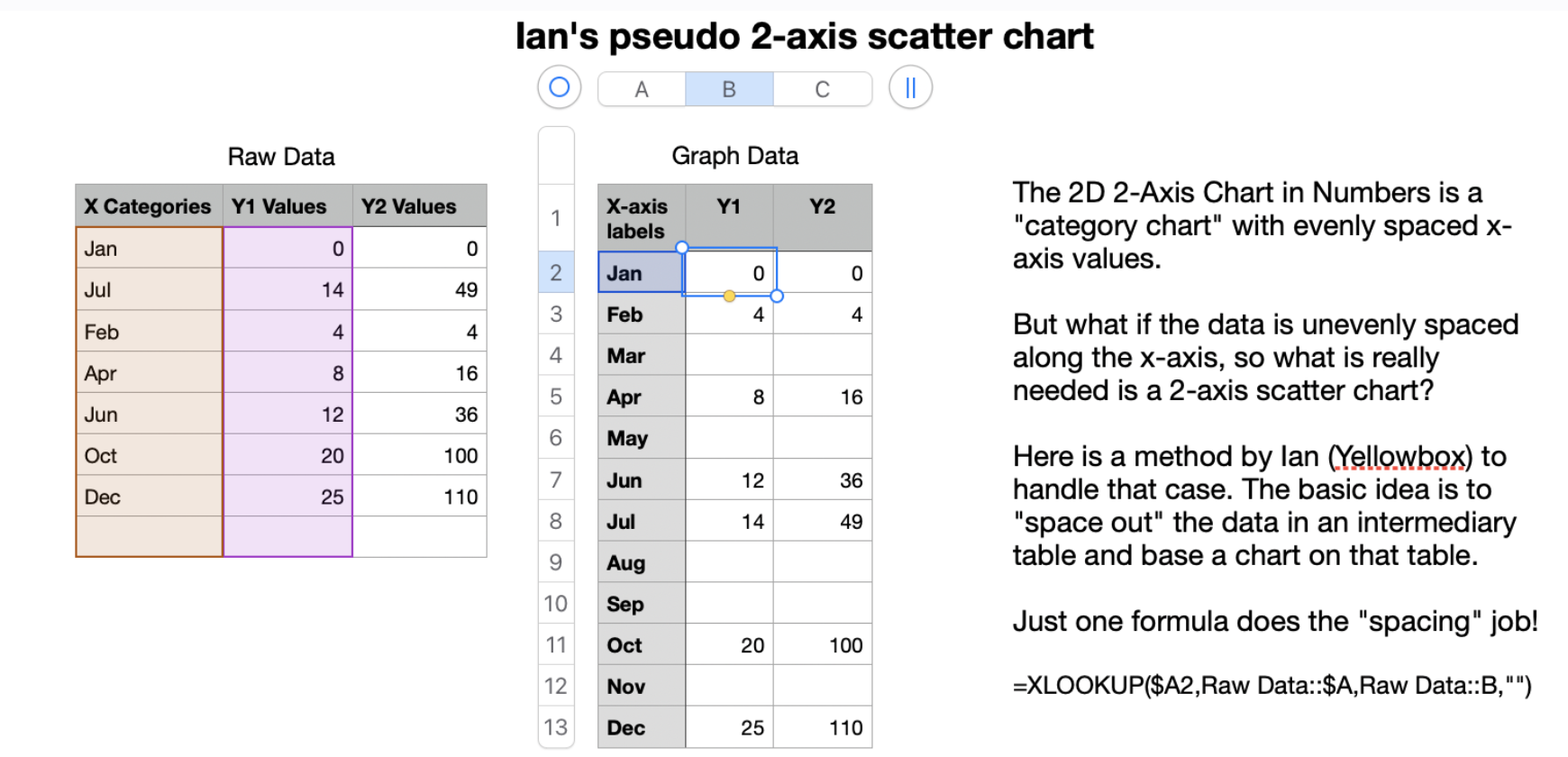Click the double-bar icon right of tab C
The image size is (1568, 757).
(910, 87)
